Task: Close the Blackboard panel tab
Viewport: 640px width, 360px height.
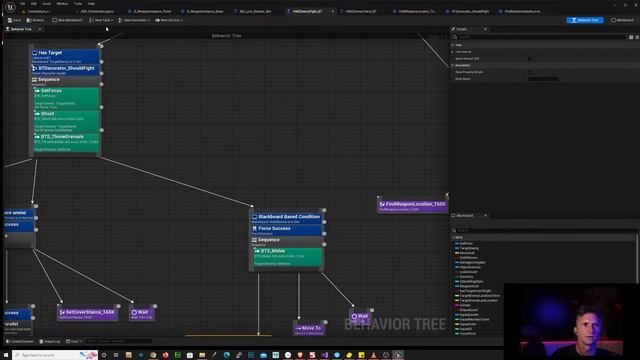Action: click(485, 216)
